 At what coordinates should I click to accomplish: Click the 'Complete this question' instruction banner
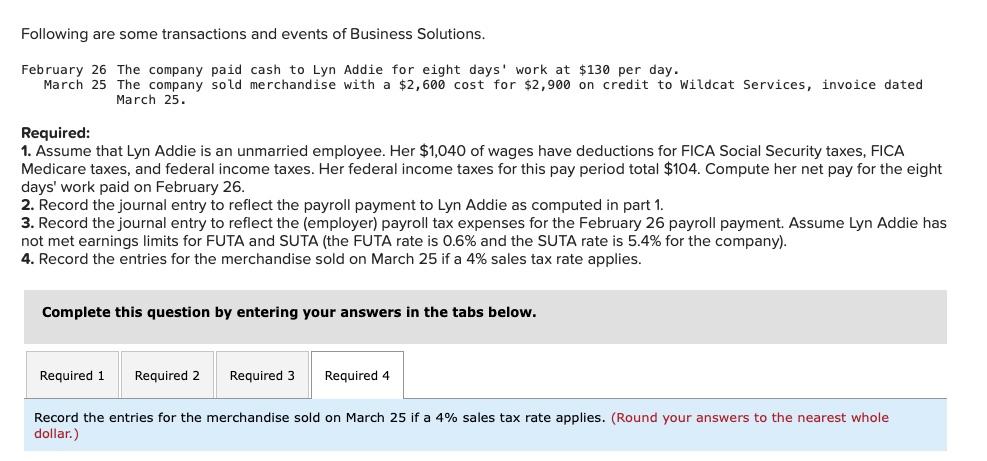tap(485, 317)
